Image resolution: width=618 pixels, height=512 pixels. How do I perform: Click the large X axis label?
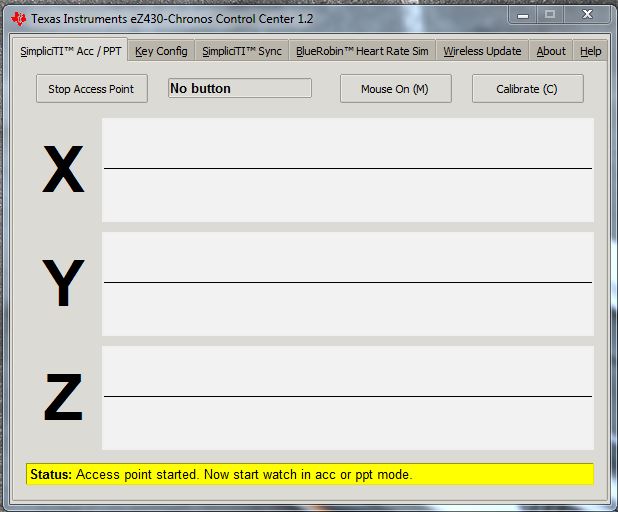coord(63,169)
